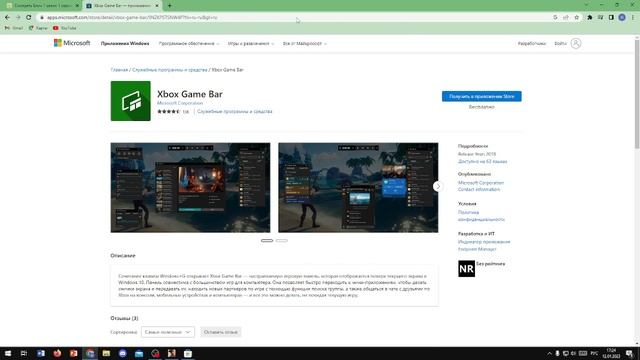The height and width of the screenshot is (360, 640).
Task: Open the Mail app taskbar icon
Action: (139, 353)
